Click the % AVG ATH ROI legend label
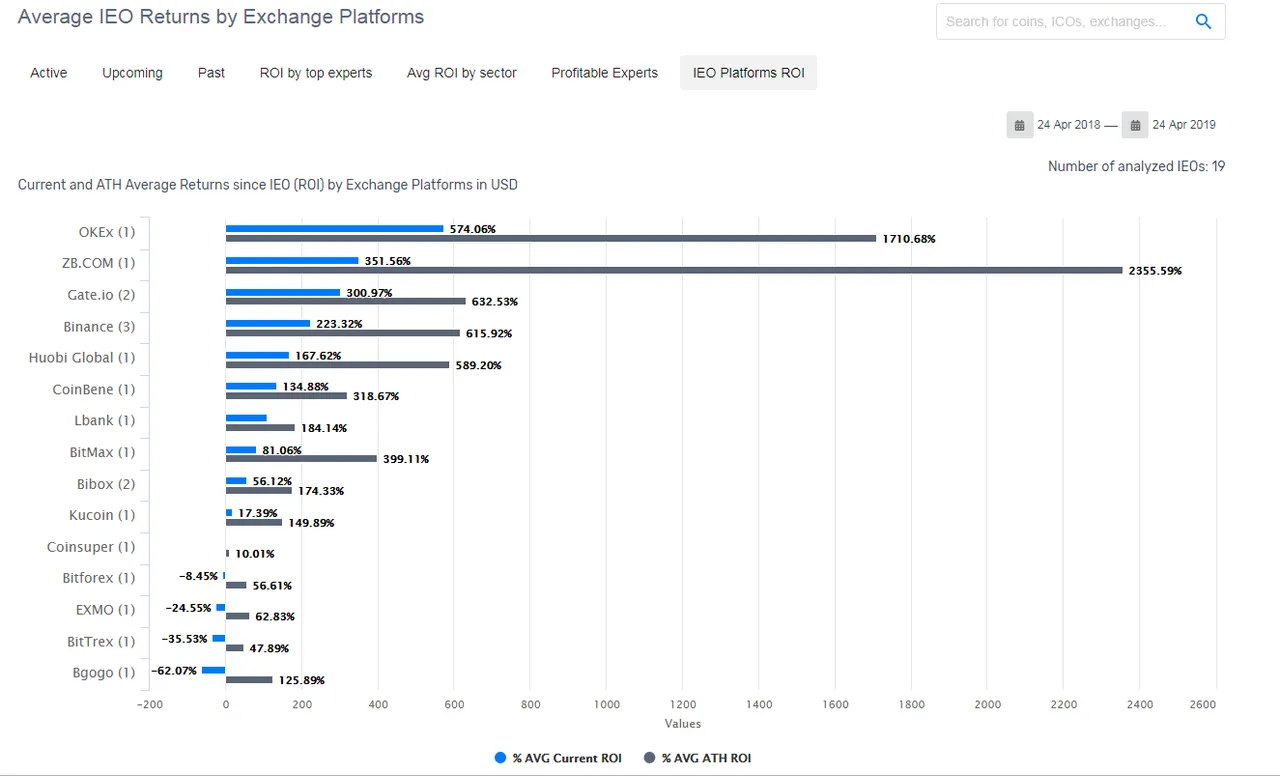 click(x=706, y=758)
